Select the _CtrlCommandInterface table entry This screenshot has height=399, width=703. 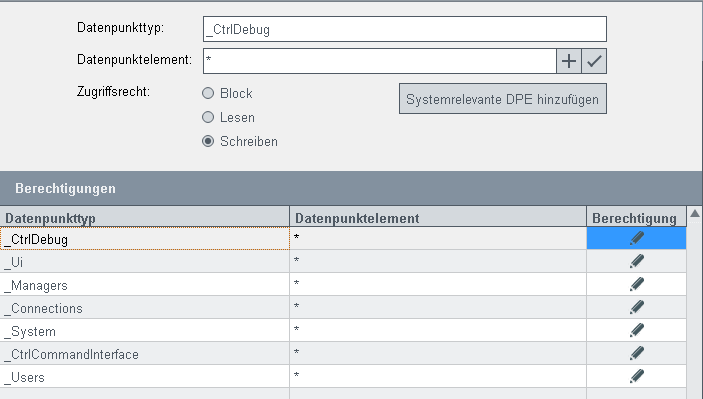(343, 353)
